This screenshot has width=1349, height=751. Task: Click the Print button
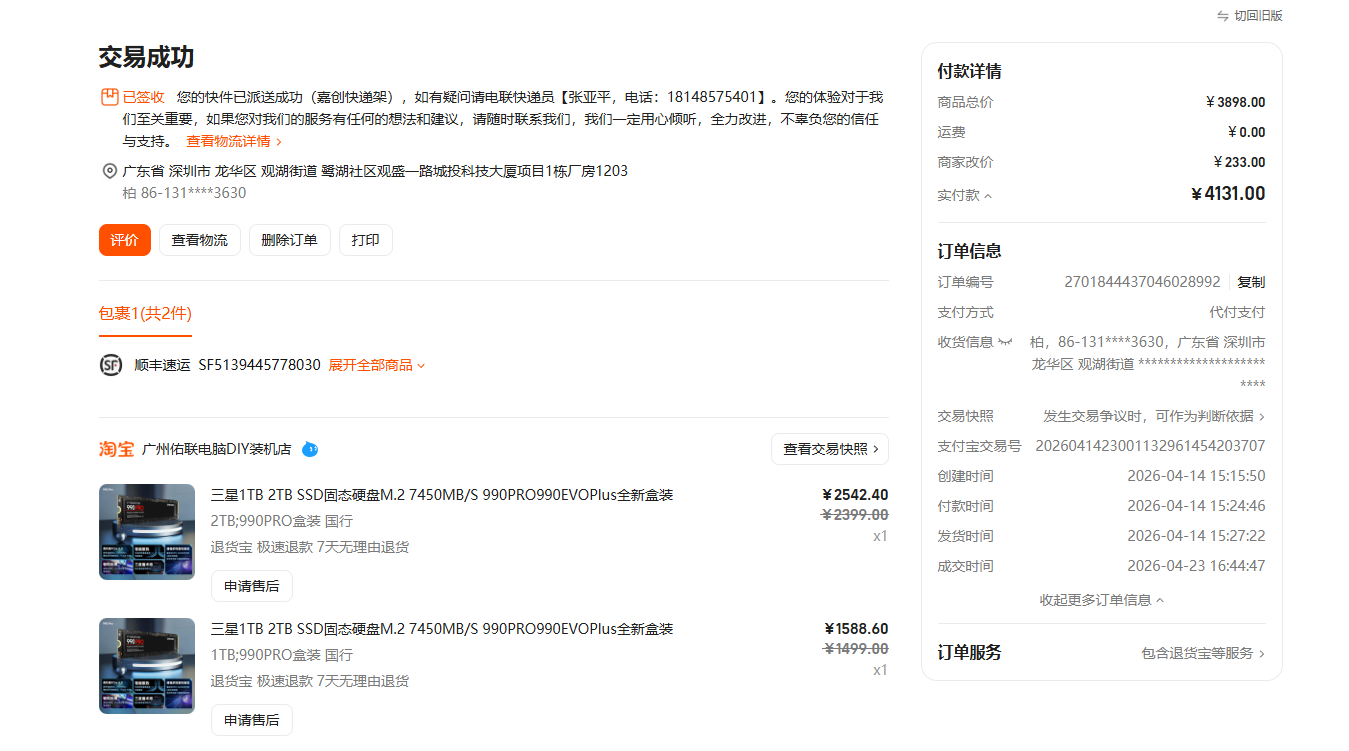(365, 240)
